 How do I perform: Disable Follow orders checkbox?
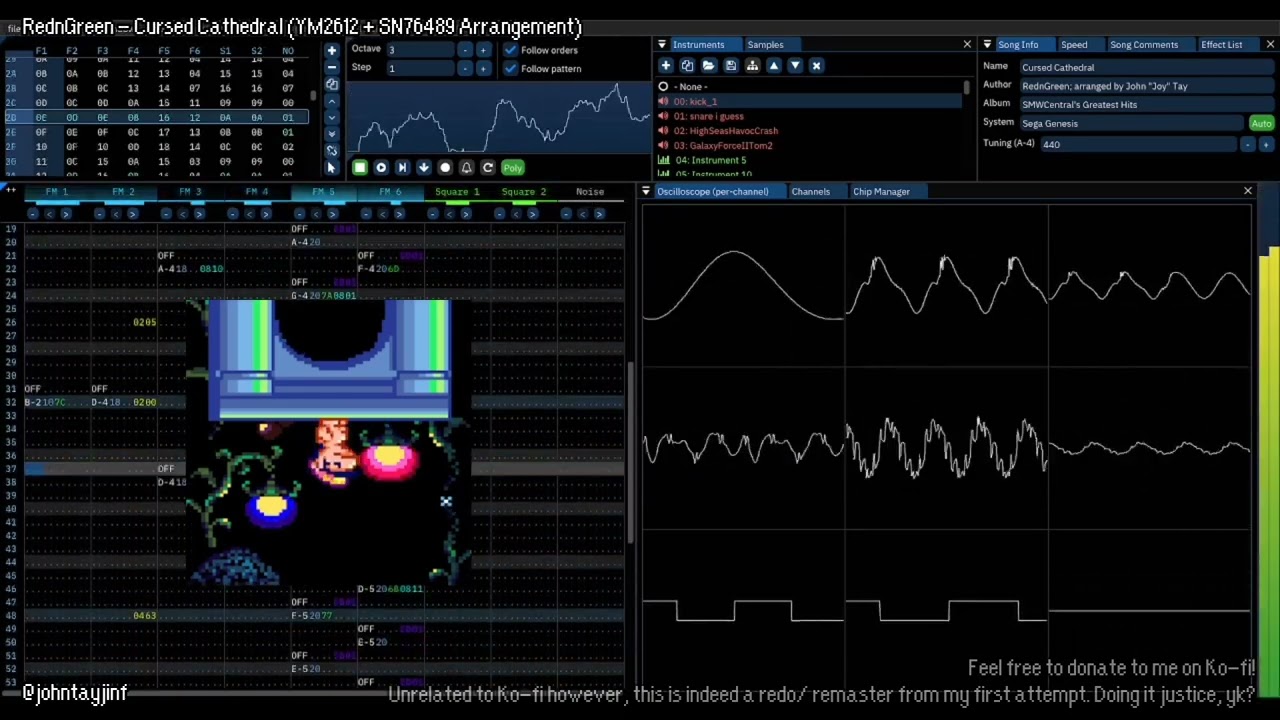pos(511,50)
